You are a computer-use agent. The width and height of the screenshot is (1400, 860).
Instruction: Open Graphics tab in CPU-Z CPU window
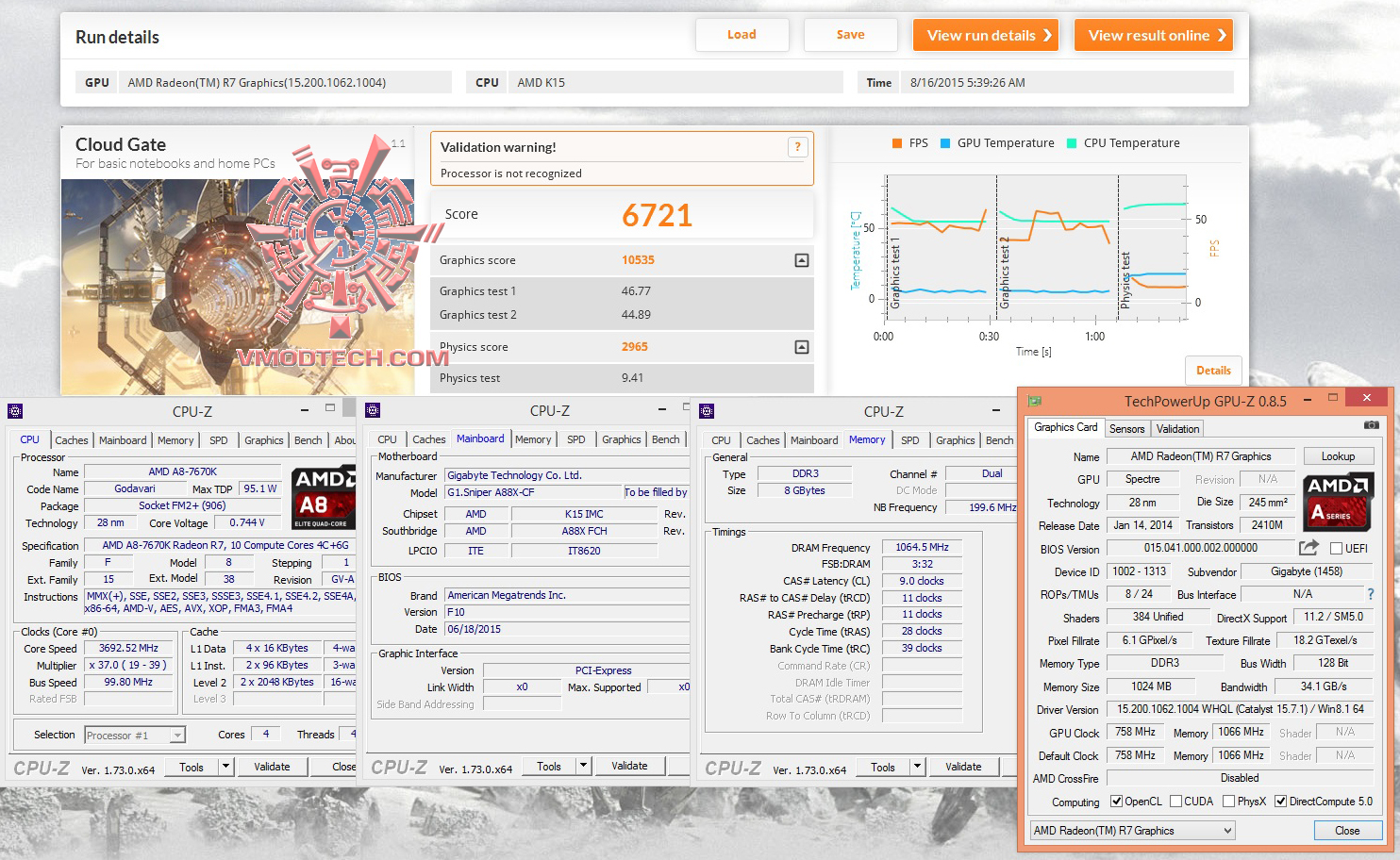(264, 440)
